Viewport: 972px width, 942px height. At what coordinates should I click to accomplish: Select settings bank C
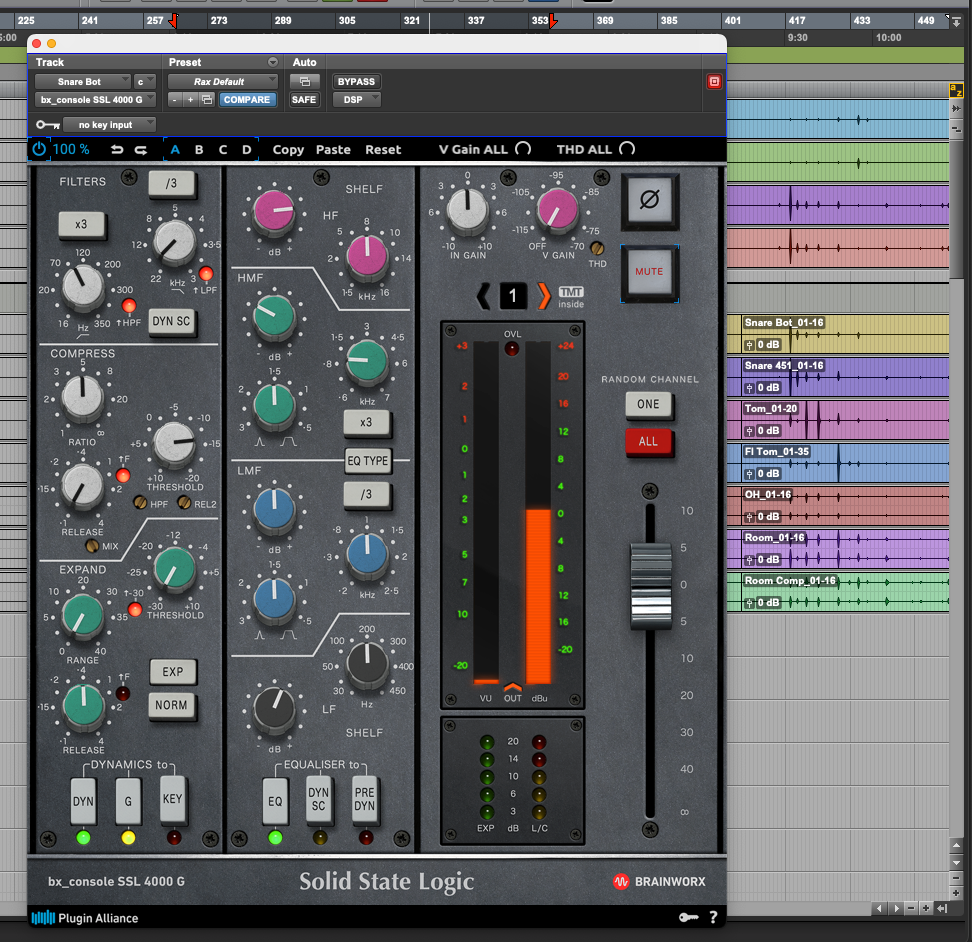(x=223, y=150)
